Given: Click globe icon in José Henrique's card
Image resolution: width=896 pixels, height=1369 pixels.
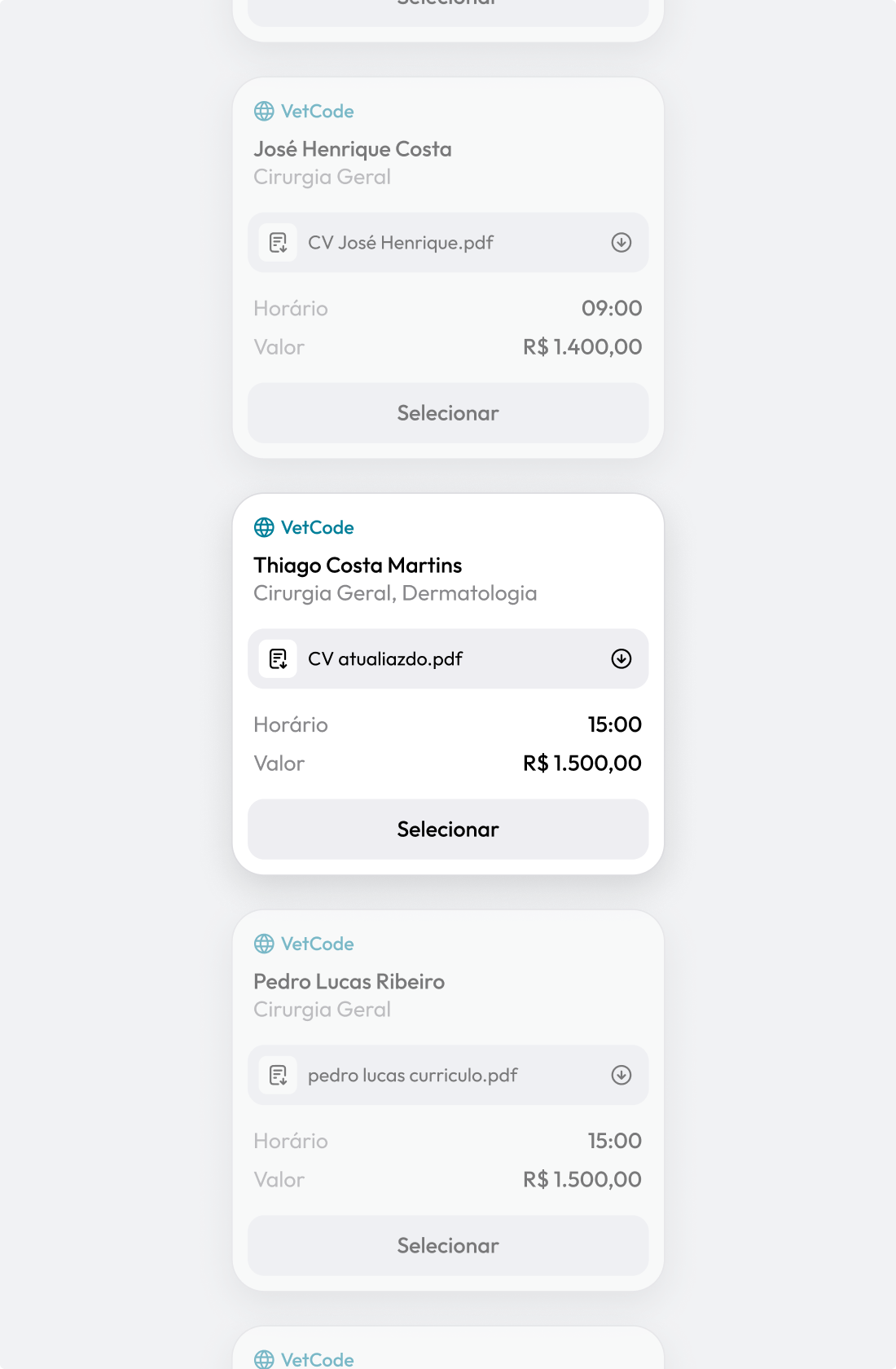Looking at the screenshot, I should (x=264, y=112).
